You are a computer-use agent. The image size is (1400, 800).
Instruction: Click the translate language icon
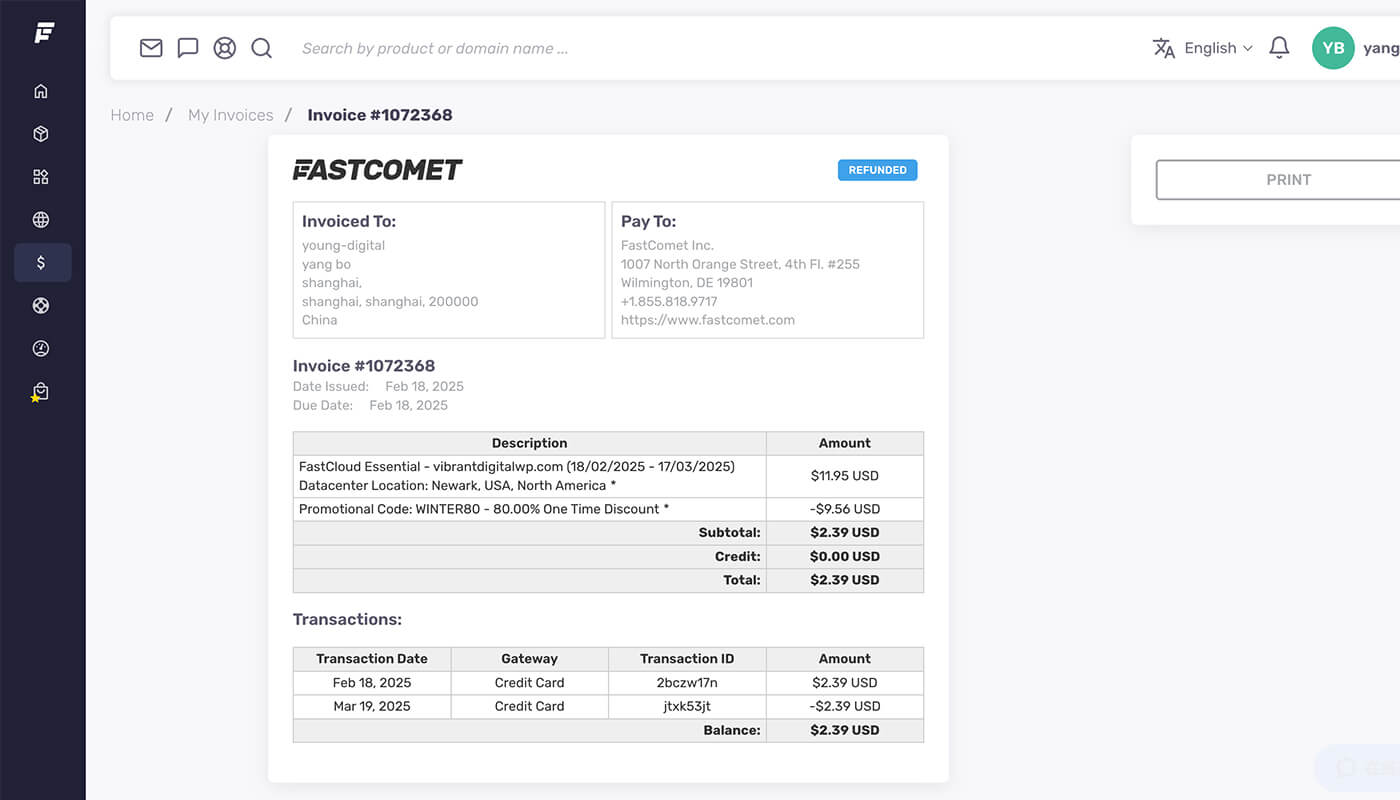point(1164,48)
